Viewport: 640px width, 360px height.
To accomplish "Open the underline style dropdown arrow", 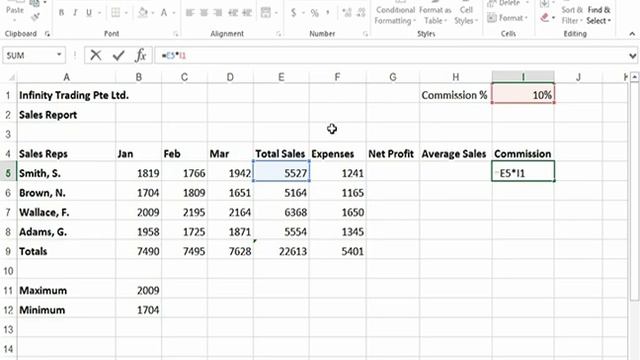I will tap(99, 13).
